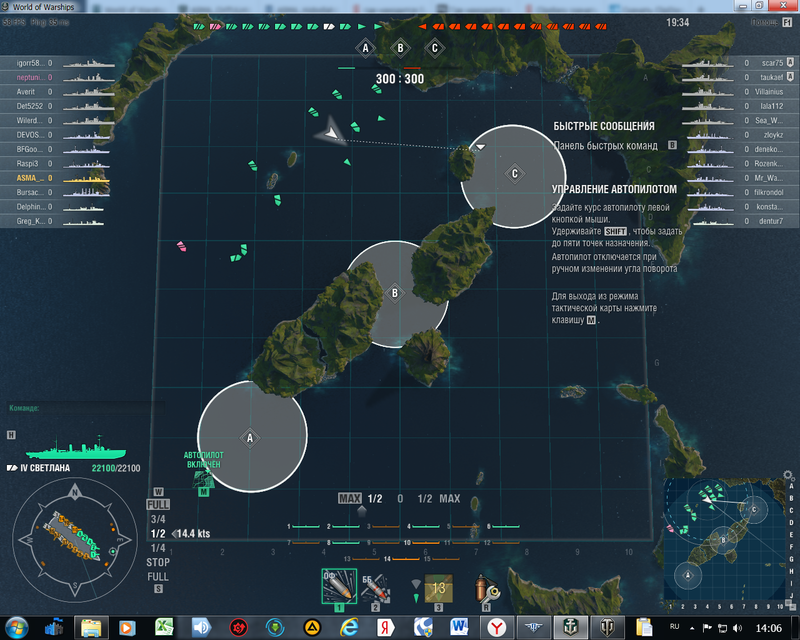Screen dimensions: 800x640
Task: Click own ship white arrow on map
Action: (x=331, y=132)
